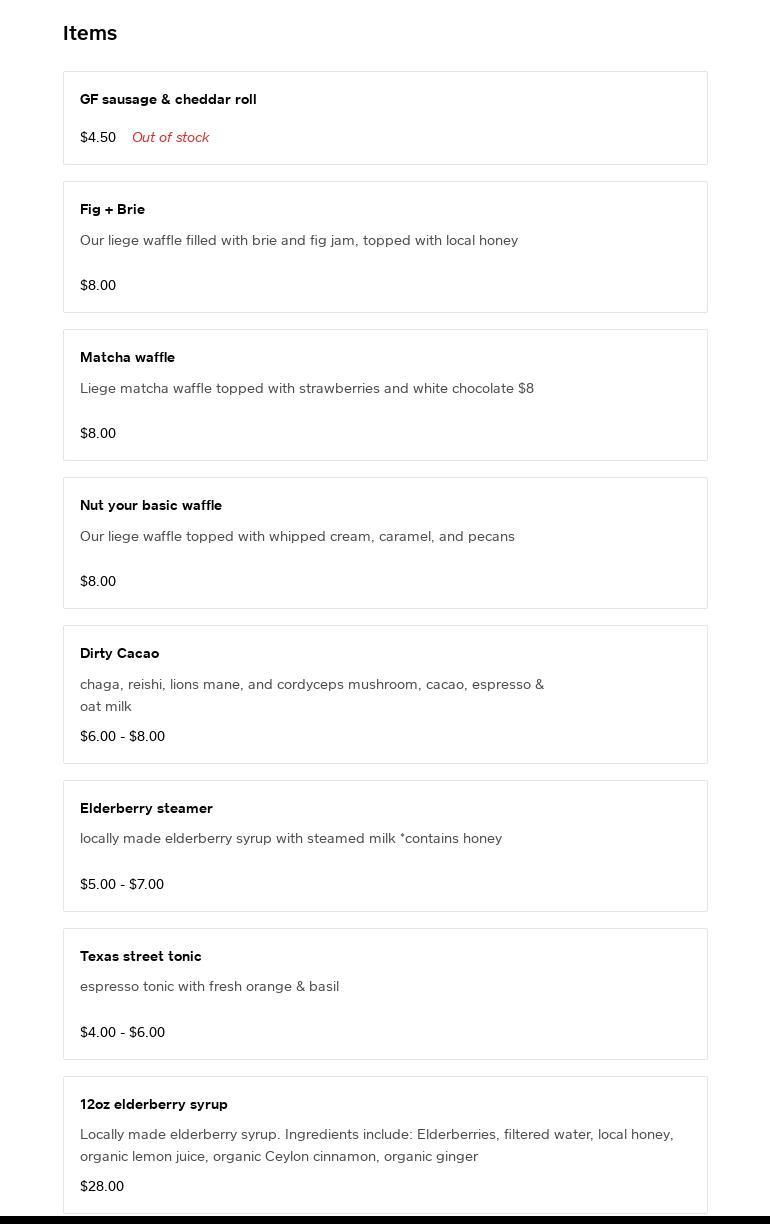
Task: Click the Fig + Brie item title
Action: [112, 209]
